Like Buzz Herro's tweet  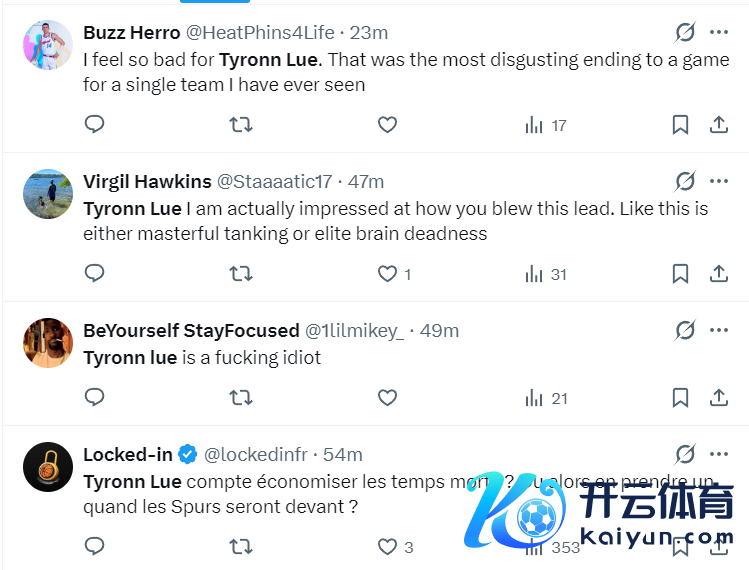click(387, 125)
